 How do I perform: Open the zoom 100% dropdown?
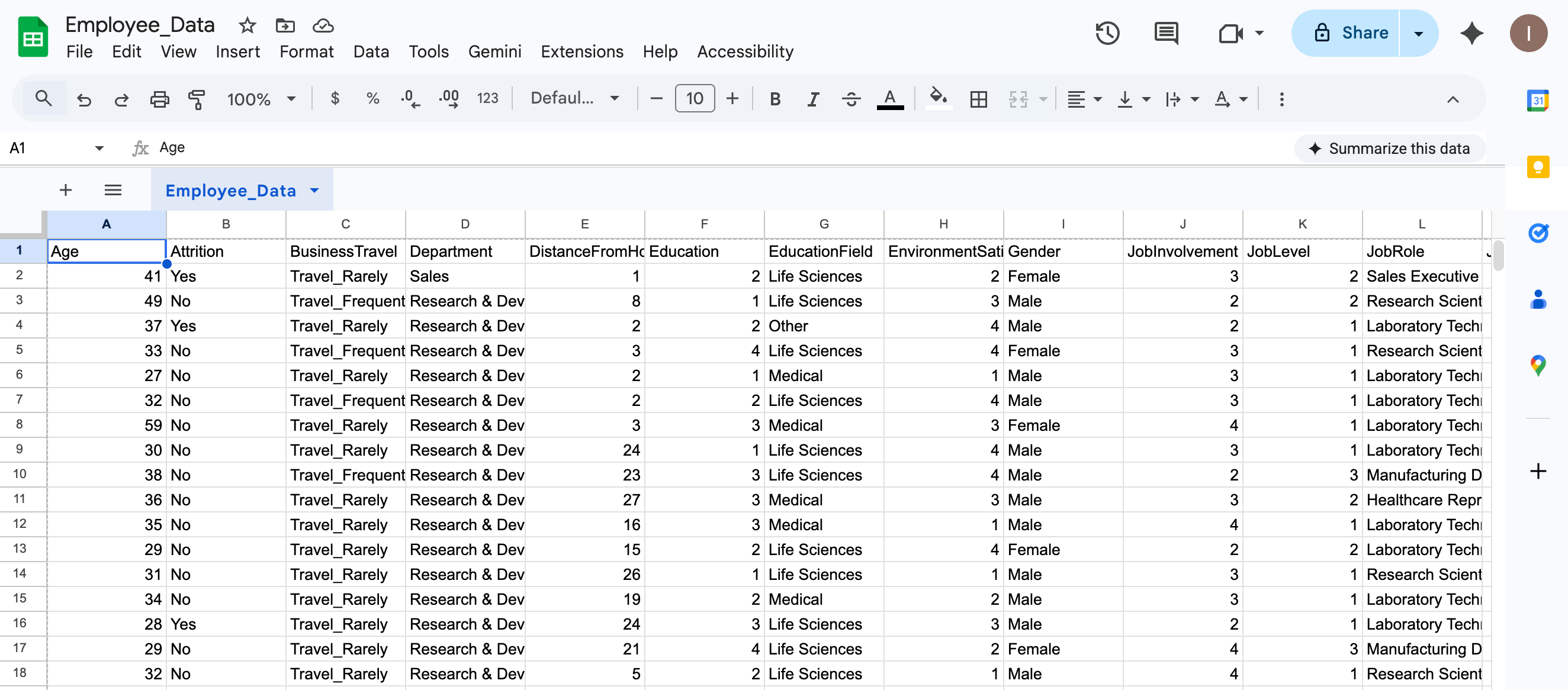tap(261, 99)
